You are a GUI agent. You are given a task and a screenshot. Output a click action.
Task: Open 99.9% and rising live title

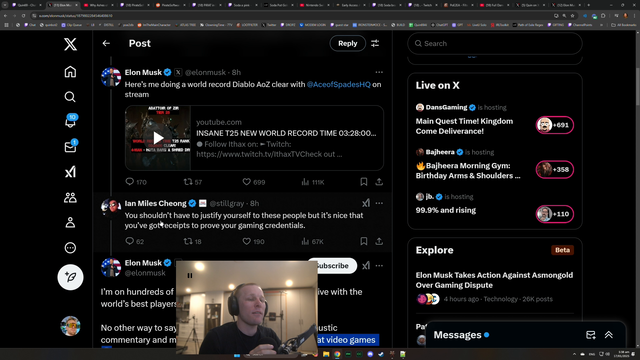446,210
